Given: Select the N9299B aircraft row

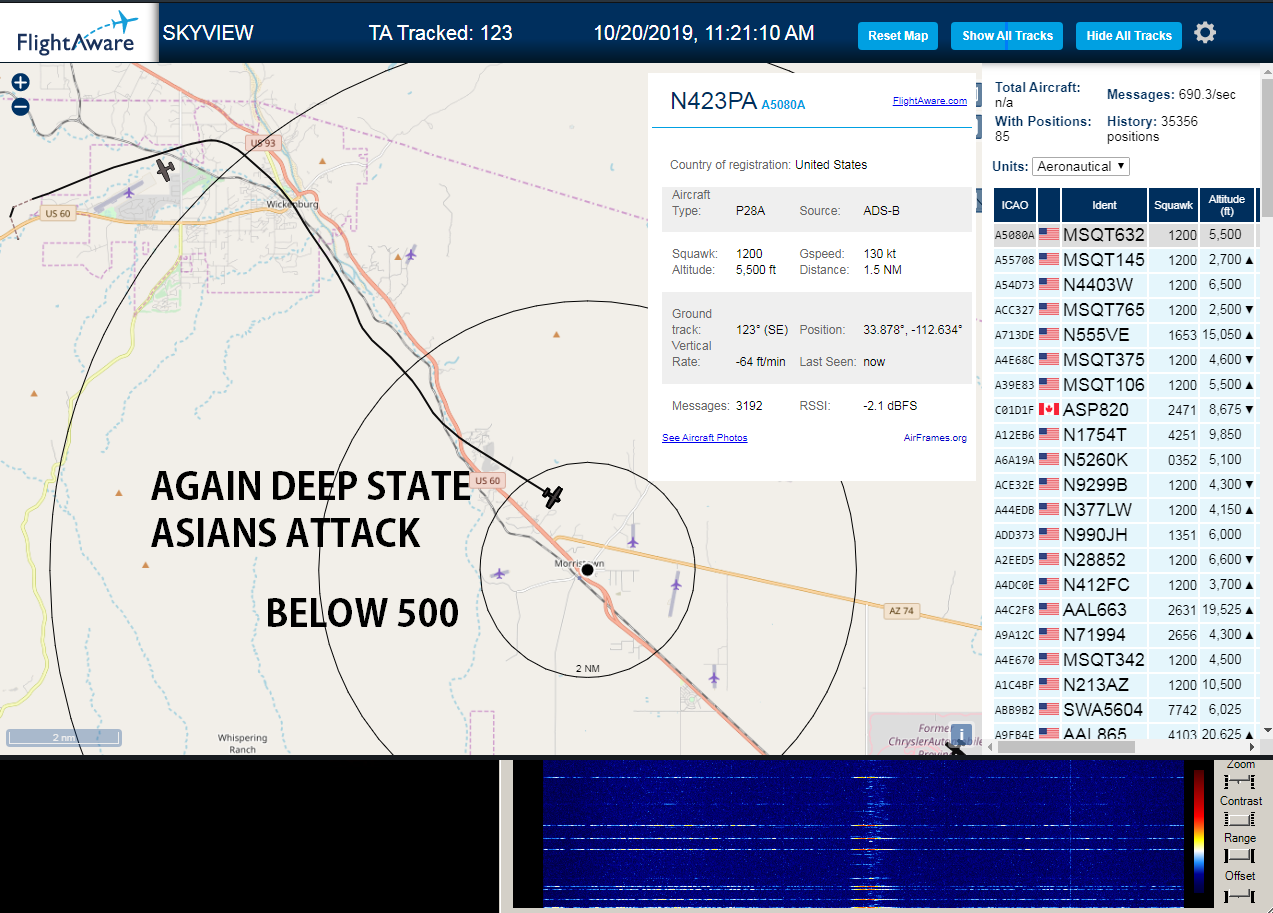Looking at the screenshot, I should [x=1125, y=485].
